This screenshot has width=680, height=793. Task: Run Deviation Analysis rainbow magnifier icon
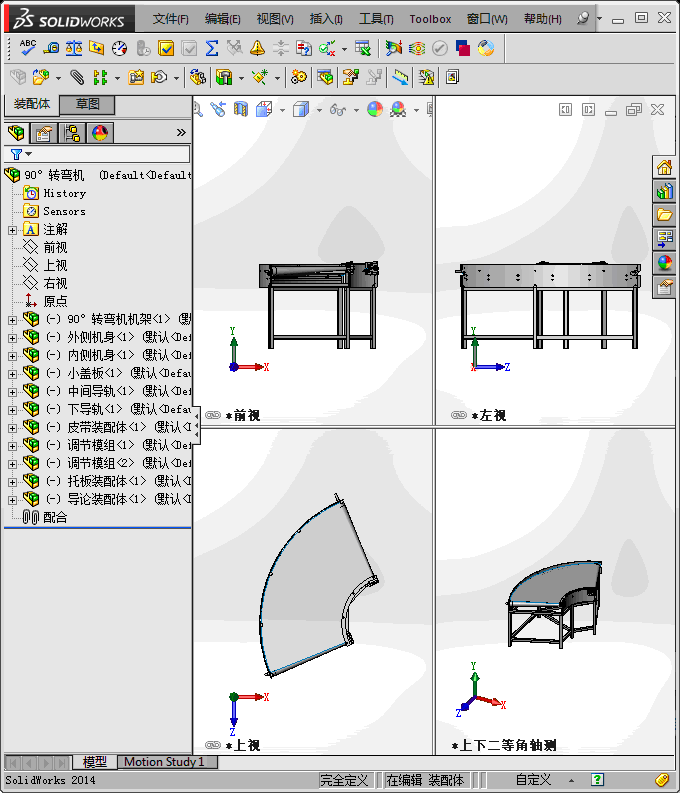pyautogui.click(x=393, y=48)
